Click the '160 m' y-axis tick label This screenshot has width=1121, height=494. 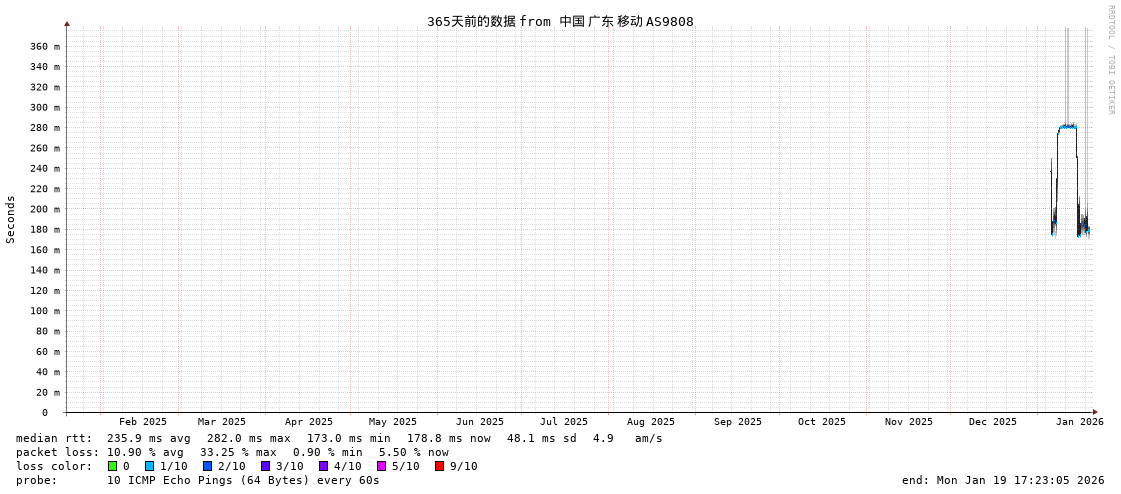pos(45,250)
